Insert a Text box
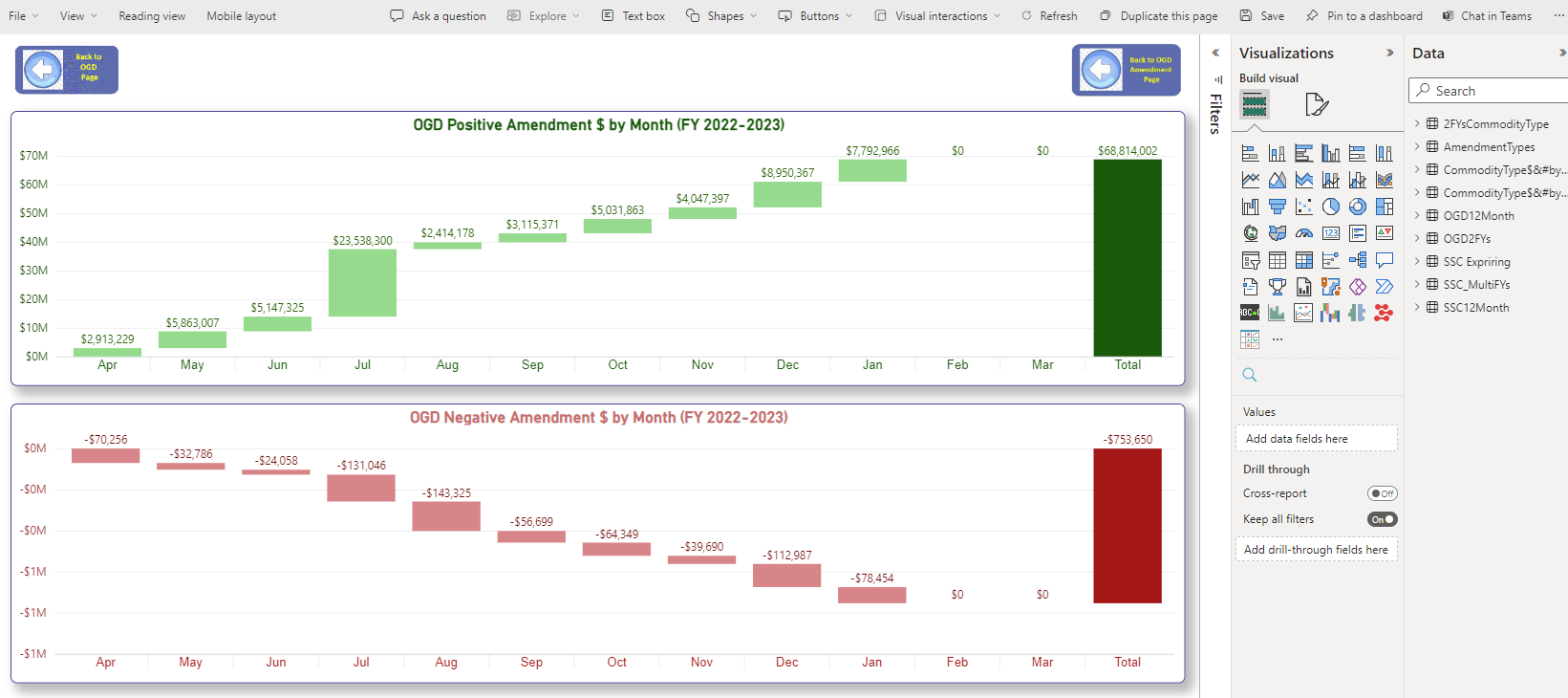Image resolution: width=1568 pixels, height=698 pixels. 634,15
